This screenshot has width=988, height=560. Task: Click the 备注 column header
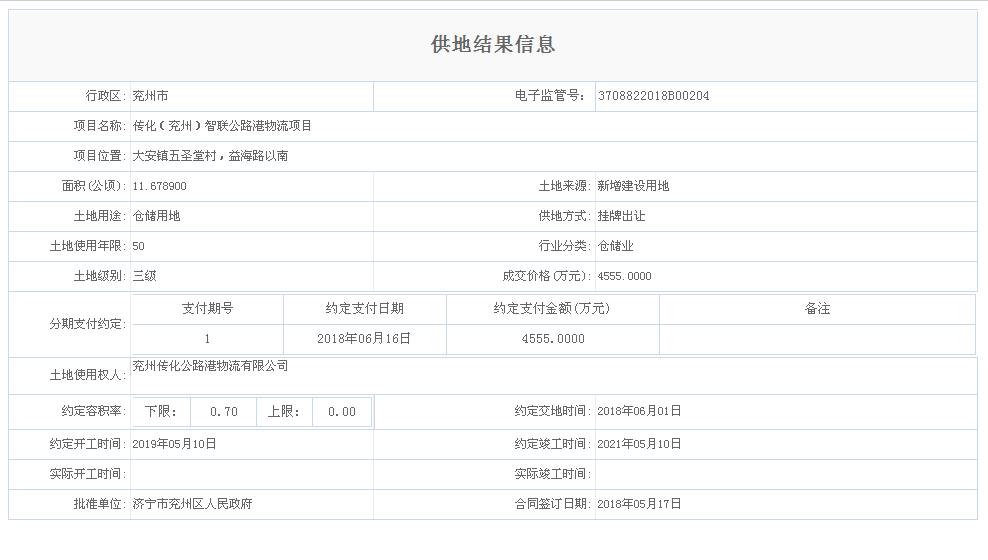(x=817, y=309)
